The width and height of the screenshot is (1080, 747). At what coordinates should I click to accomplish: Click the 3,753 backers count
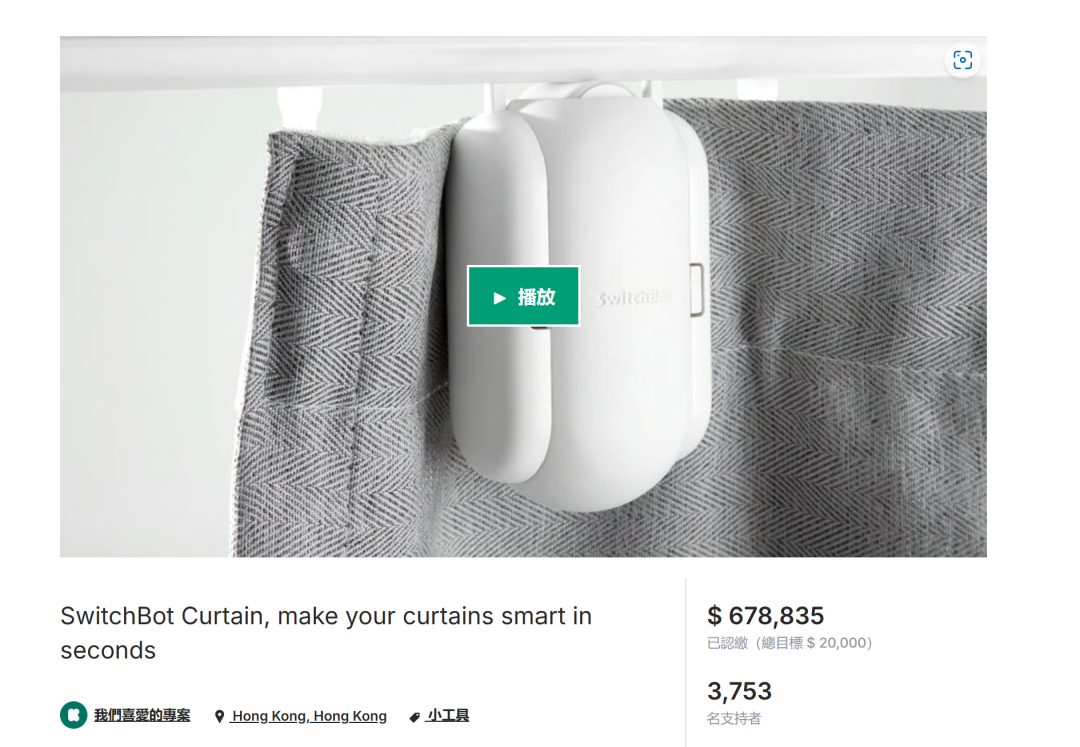(x=740, y=691)
